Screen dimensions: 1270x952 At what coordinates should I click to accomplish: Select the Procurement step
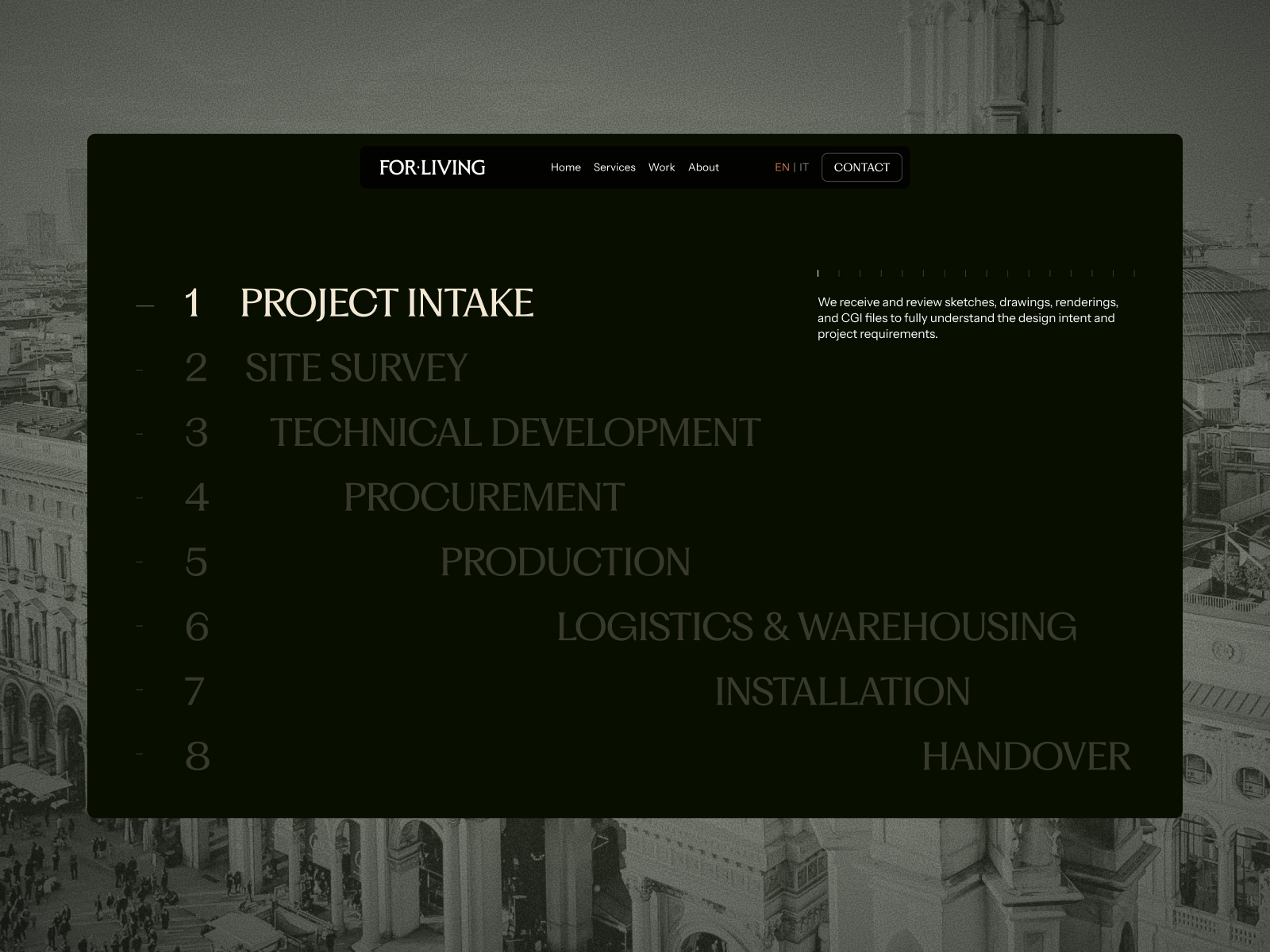click(484, 498)
